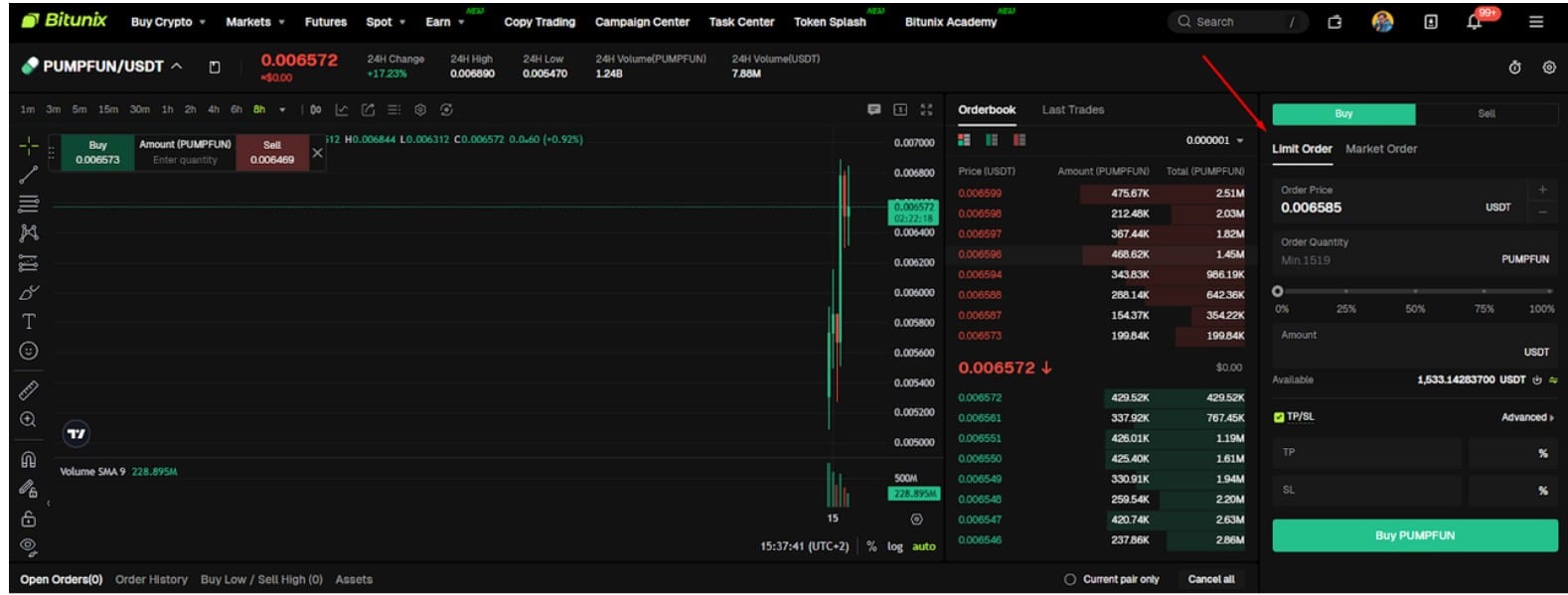Open the Spot dropdown menu
Viewport: 1568px width, 595px height.
pyautogui.click(x=386, y=22)
